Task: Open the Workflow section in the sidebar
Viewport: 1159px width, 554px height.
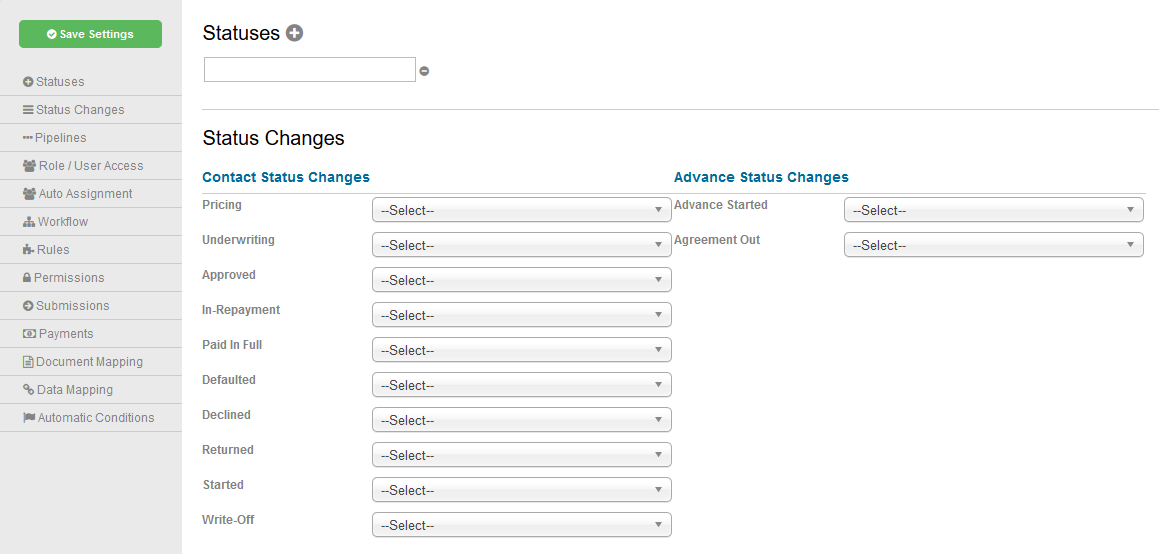Action: [x=90, y=222]
